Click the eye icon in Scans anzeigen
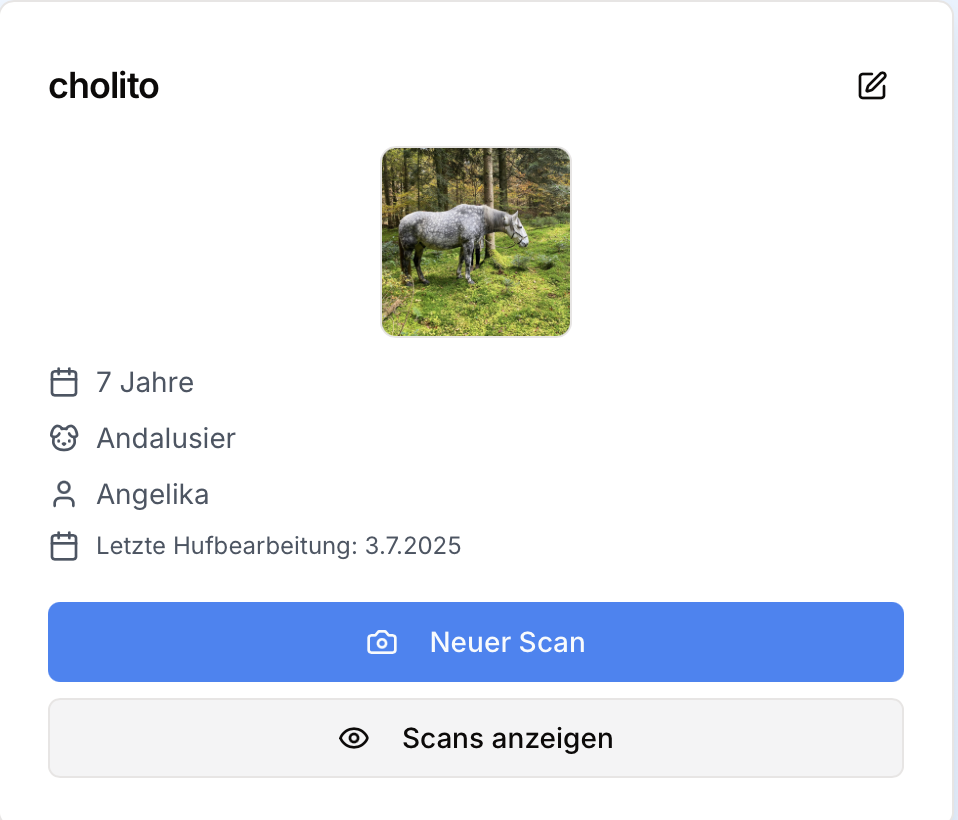The image size is (958, 820). pyautogui.click(x=354, y=738)
